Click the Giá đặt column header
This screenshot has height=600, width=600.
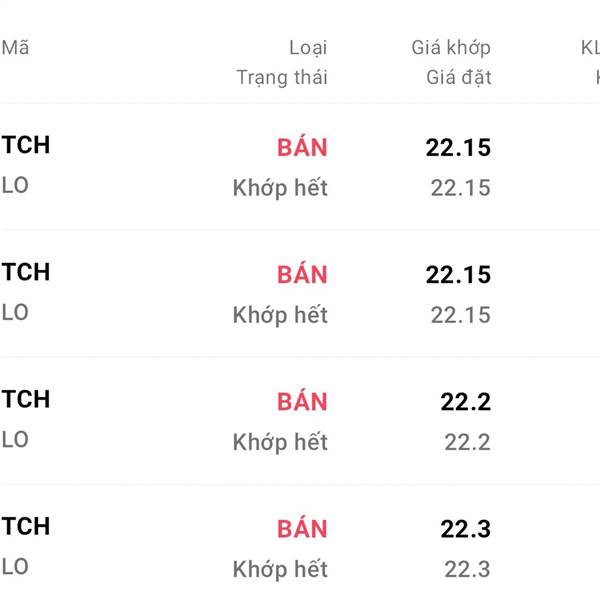(x=458, y=77)
